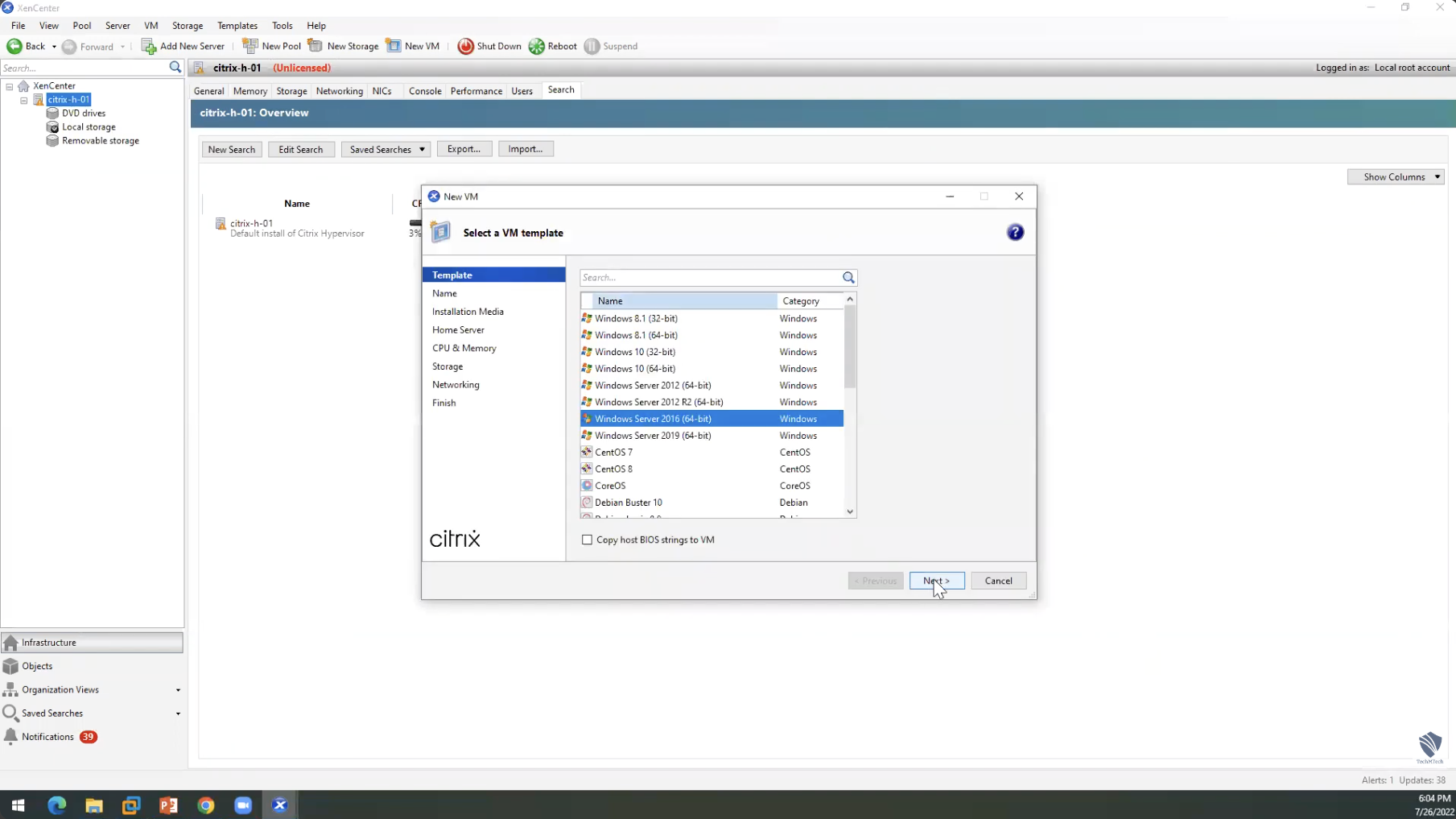Click the Edit Search button
The image size is (1456, 819).
click(301, 149)
